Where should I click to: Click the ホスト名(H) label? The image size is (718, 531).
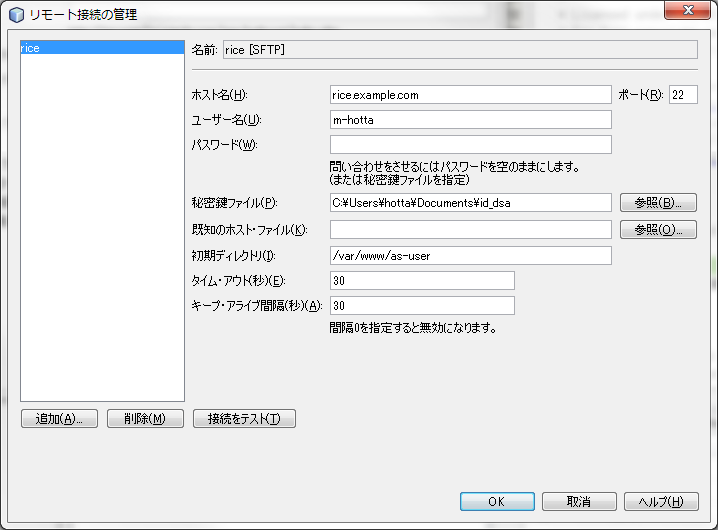coord(219,95)
